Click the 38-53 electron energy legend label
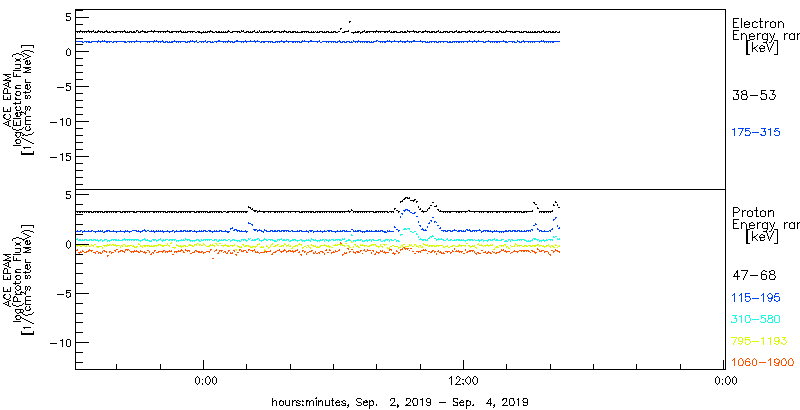800x410 pixels. tap(754, 95)
